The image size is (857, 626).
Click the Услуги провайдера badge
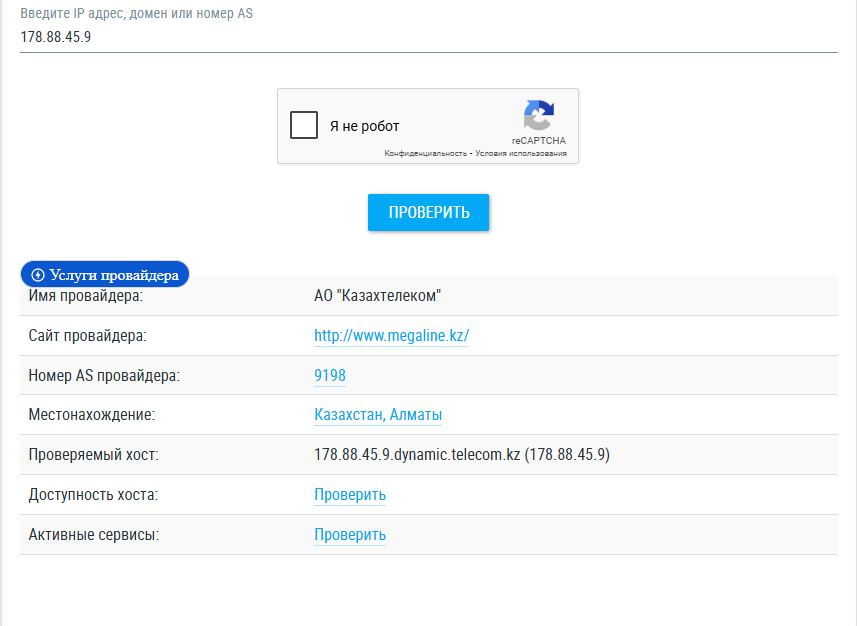pyautogui.click(x=105, y=274)
